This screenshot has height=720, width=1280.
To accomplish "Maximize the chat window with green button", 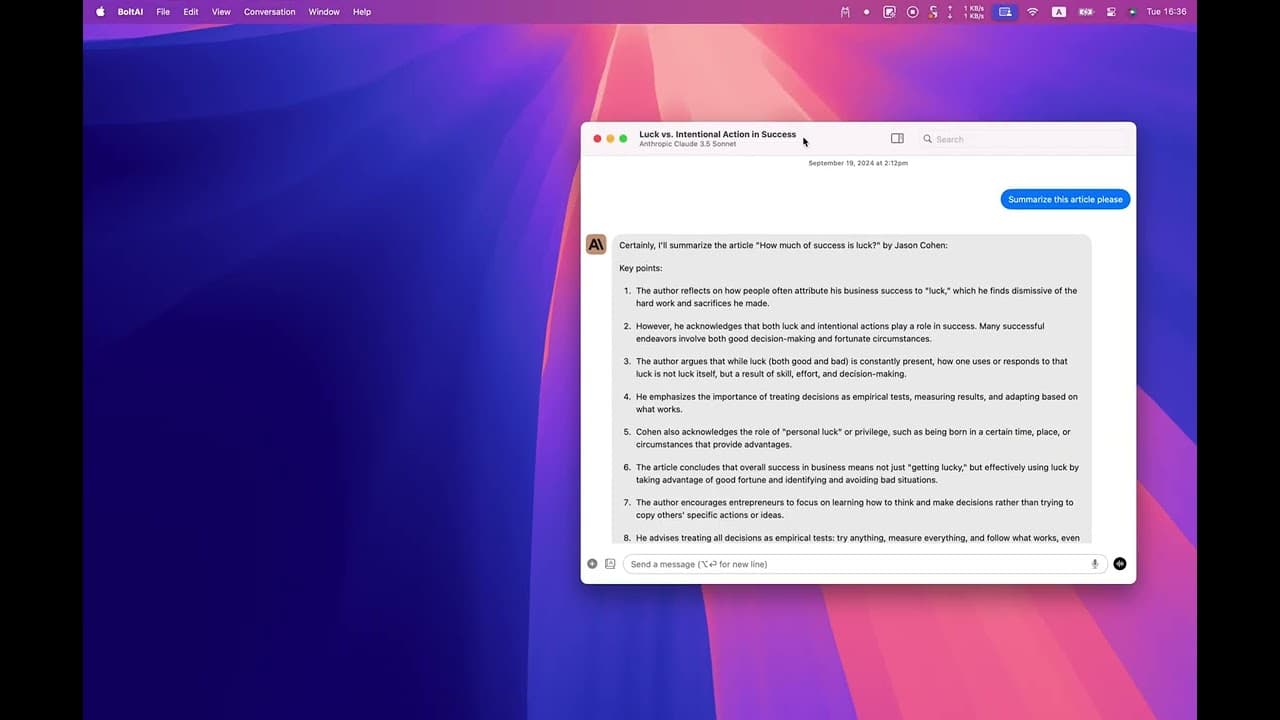I will tap(623, 139).
